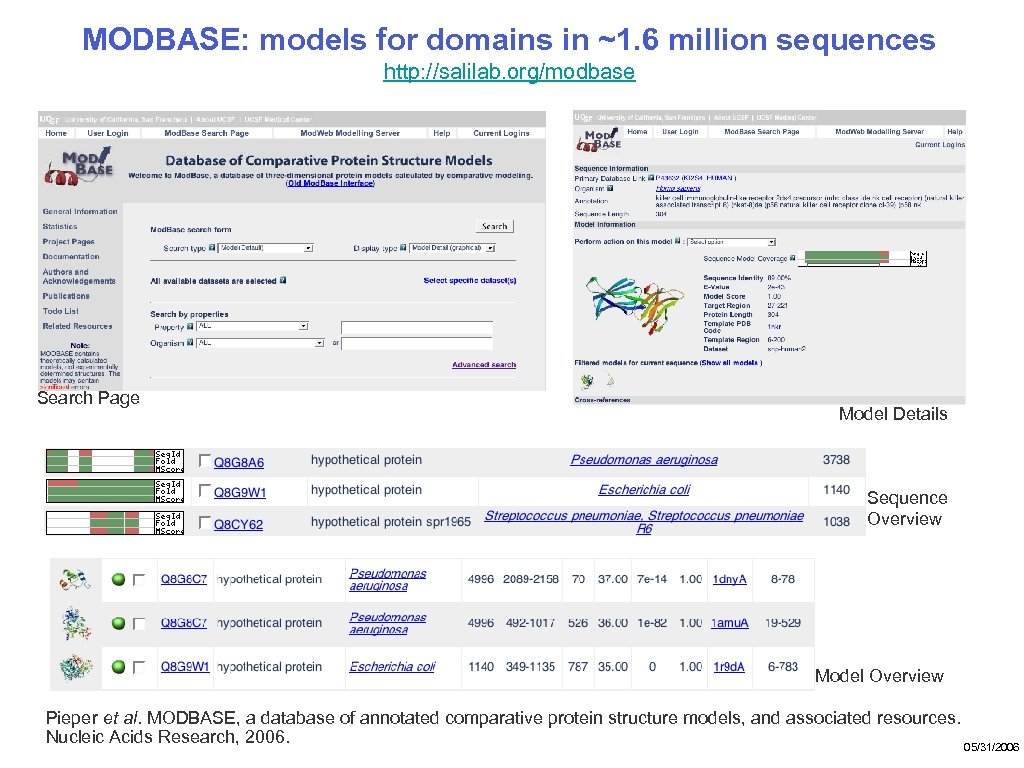Select Home tab on Search Page
This screenshot has height=768, width=1024.
coord(56,133)
